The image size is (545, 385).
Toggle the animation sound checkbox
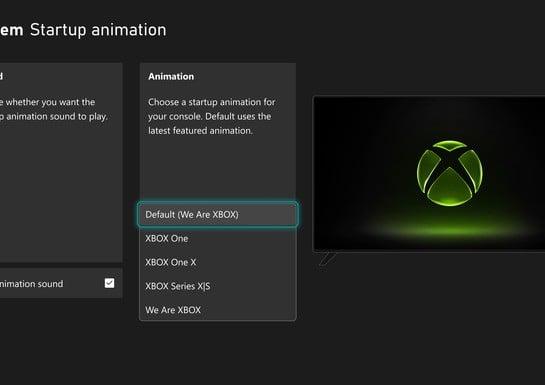click(109, 283)
